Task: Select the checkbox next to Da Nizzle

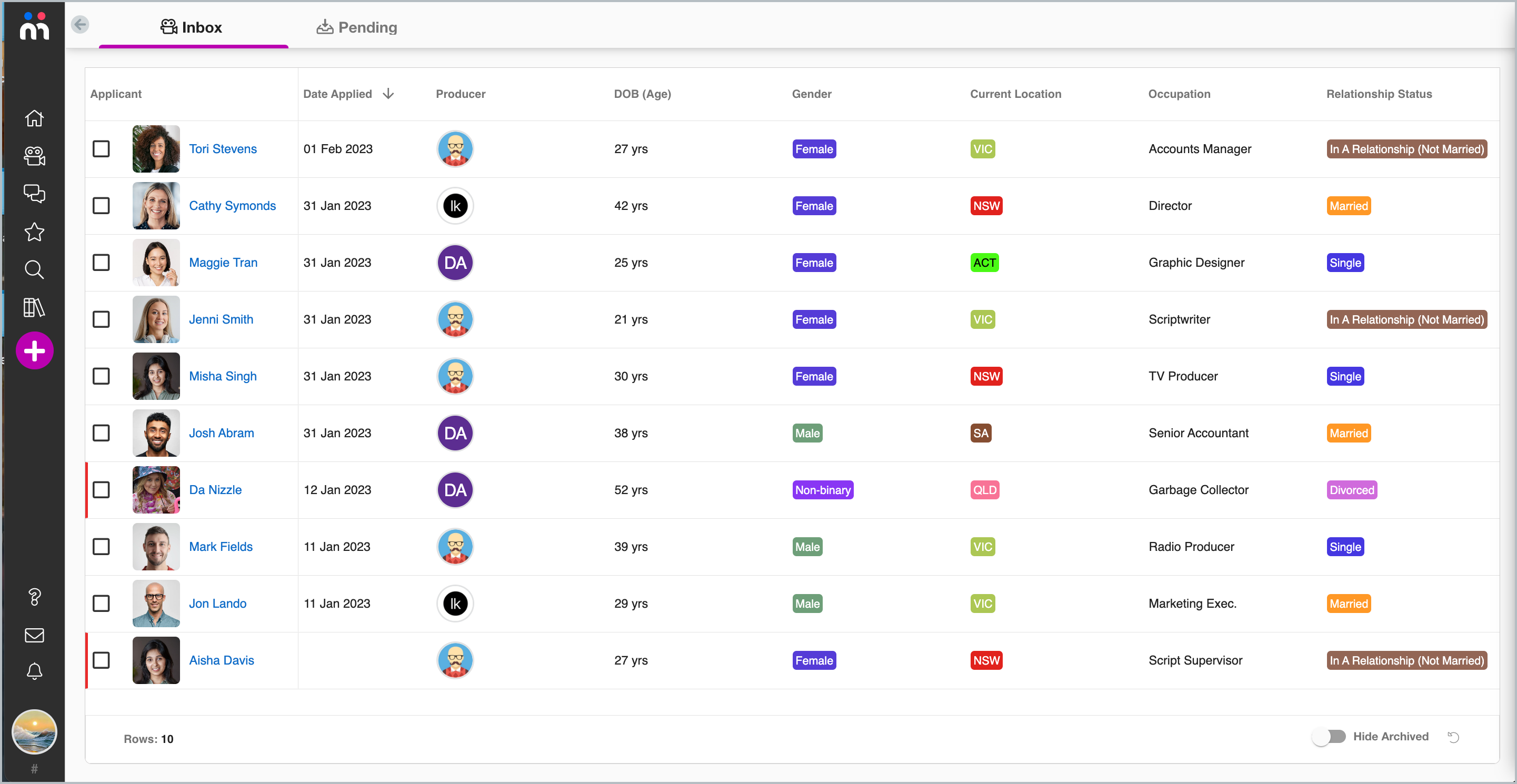Action: click(101, 490)
